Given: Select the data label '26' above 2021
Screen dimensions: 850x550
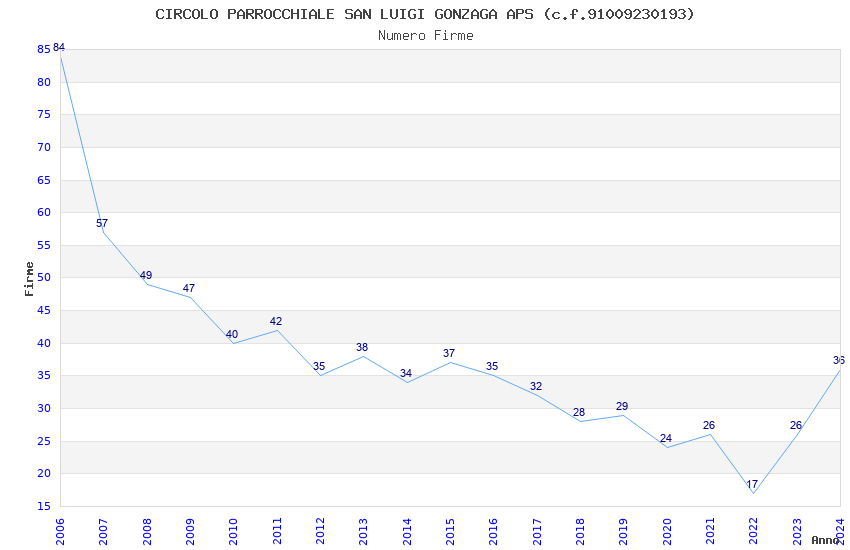Looking at the screenshot, I should pos(709,425).
